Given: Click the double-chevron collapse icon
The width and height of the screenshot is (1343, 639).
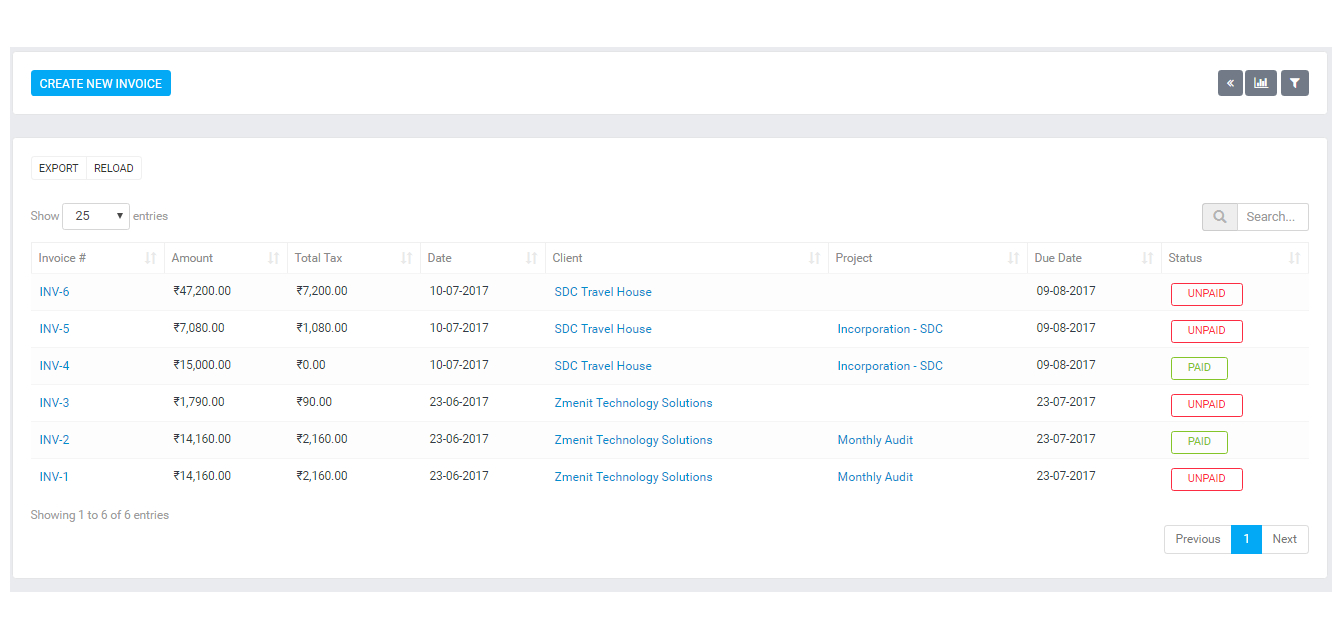Looking at the screenshot, I should coord(1230,83).
